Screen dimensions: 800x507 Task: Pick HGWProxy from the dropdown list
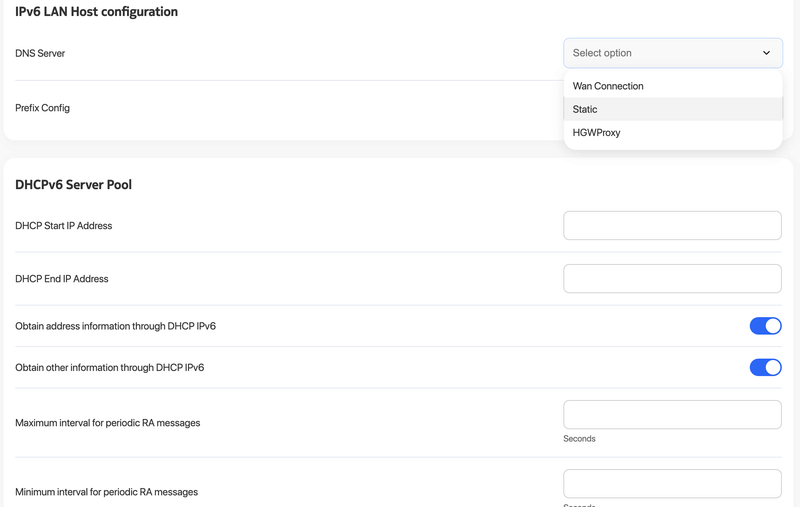(x=672, y=133)
